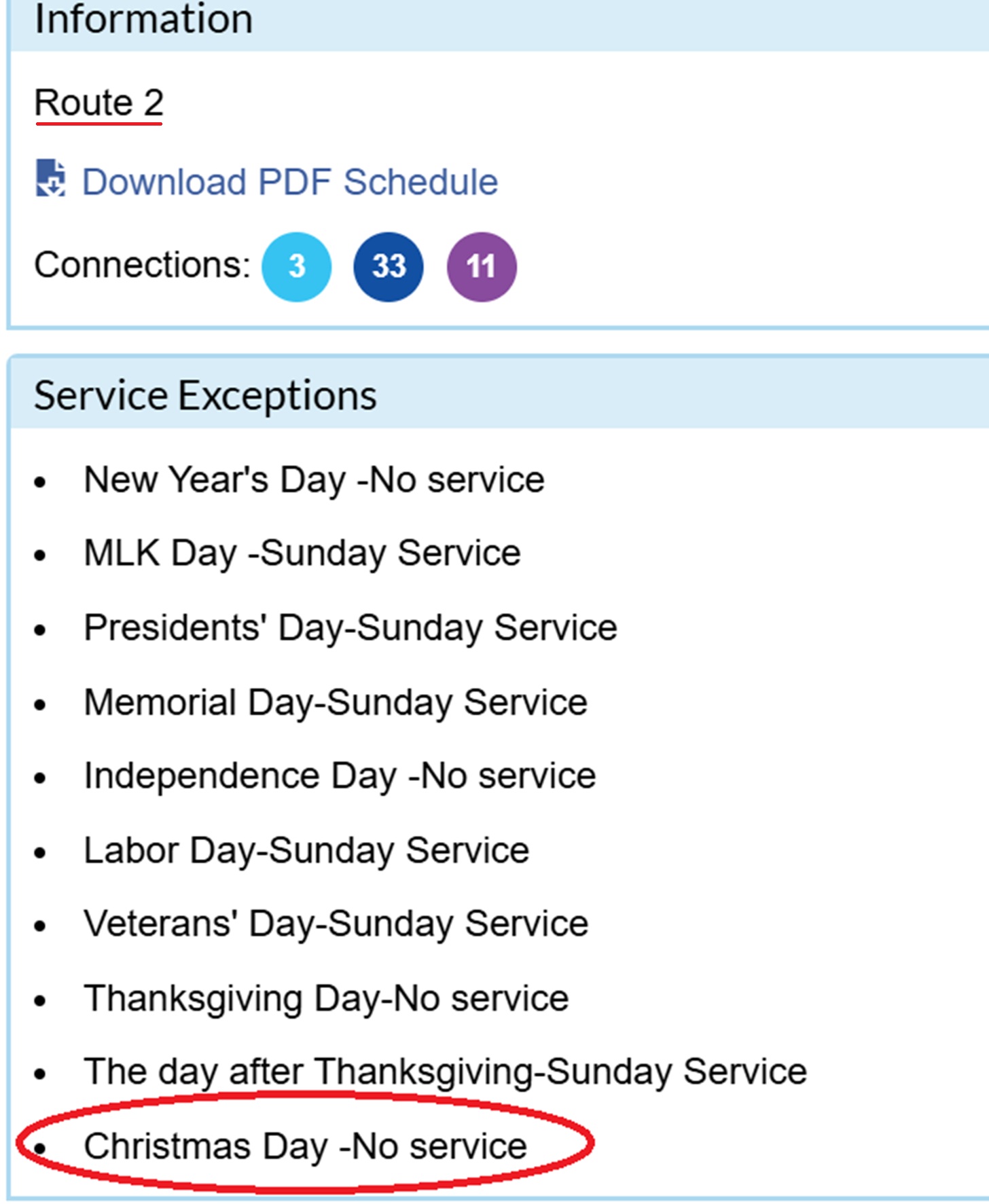989x1204 pixels.
Task: Select the day after Thanksgiving entry
Action: [x=446, y=1072]
